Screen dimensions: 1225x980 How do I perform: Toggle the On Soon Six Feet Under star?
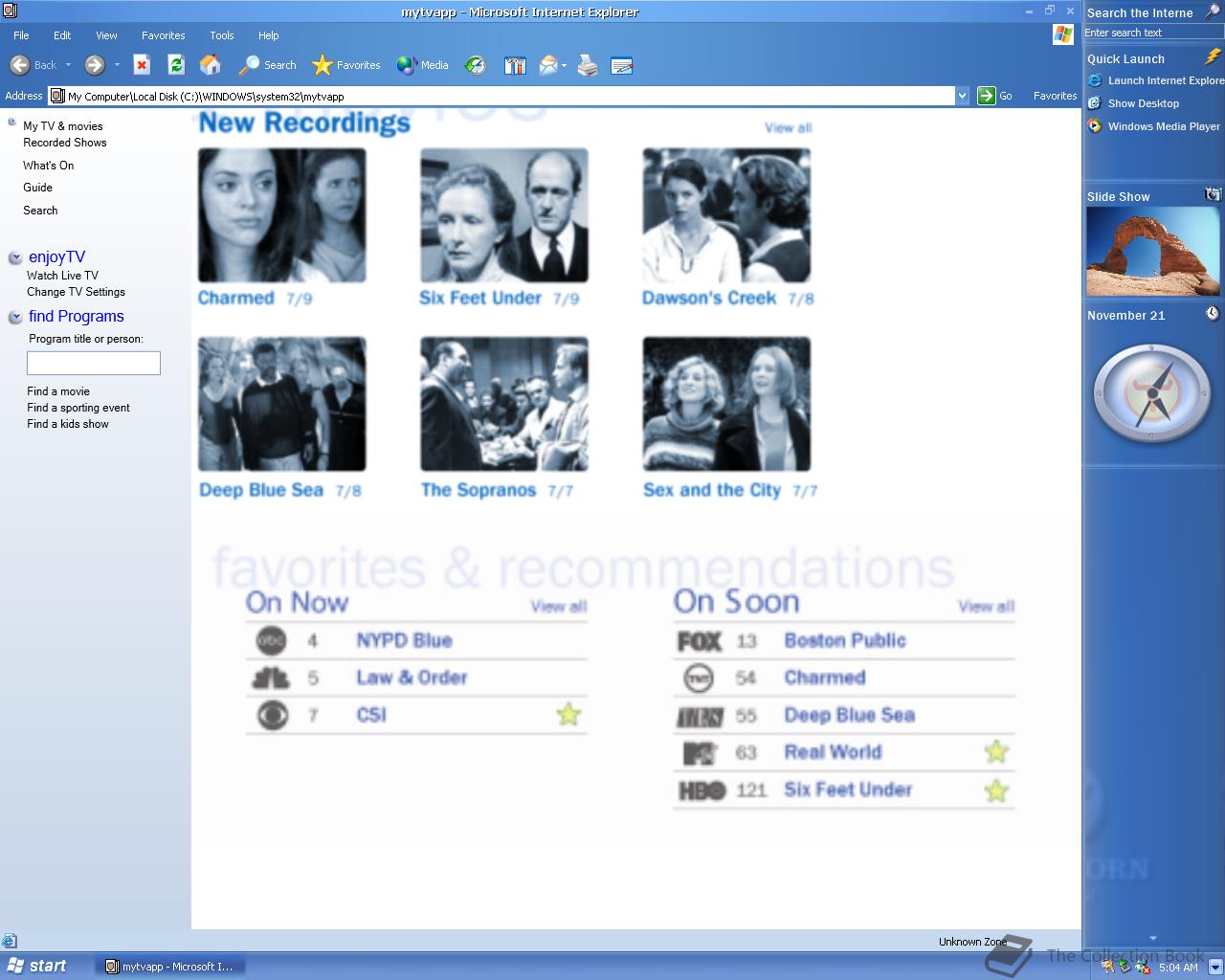(x=996, y=791)
